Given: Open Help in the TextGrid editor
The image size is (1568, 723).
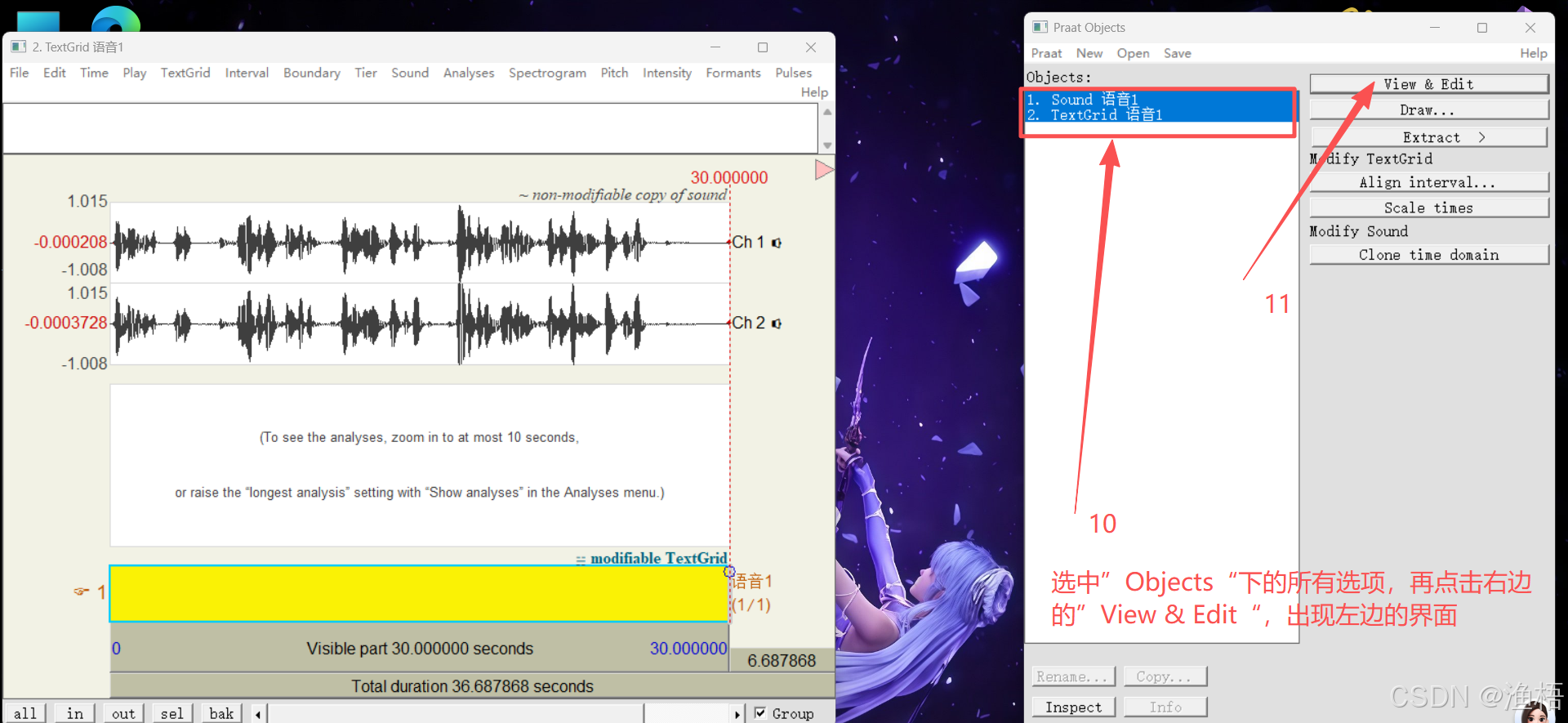Looking at the screenshot, I should (x=814, y=92).
